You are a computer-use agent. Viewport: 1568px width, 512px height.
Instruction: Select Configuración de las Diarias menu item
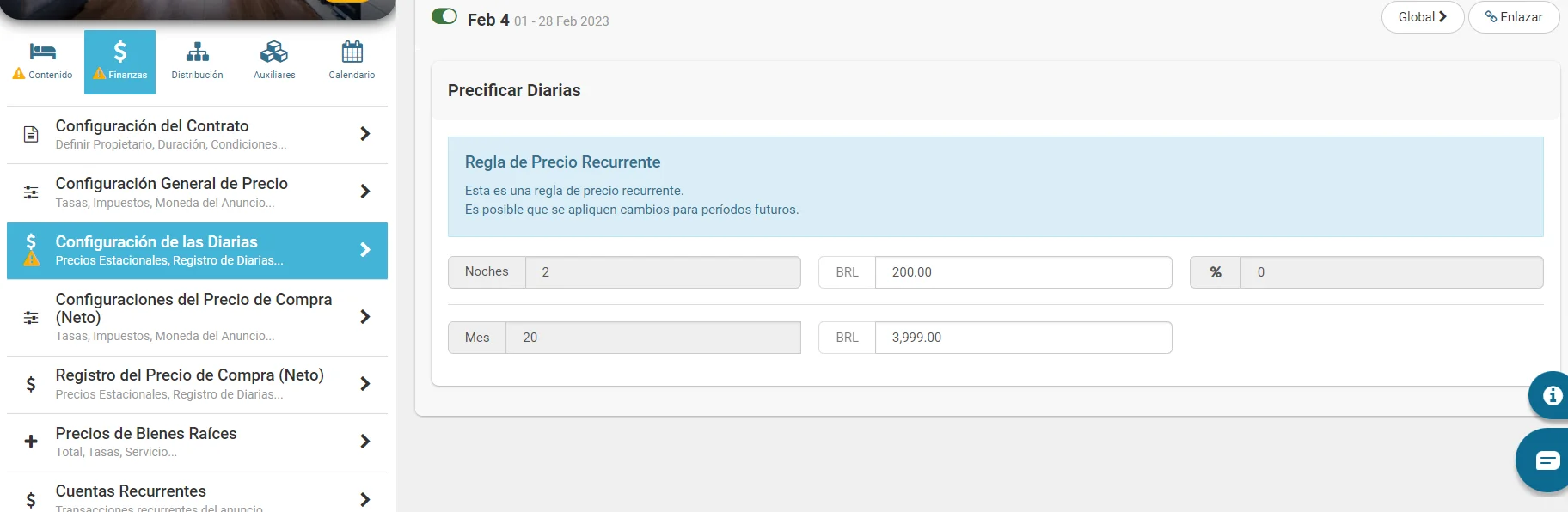pos(197,250)
